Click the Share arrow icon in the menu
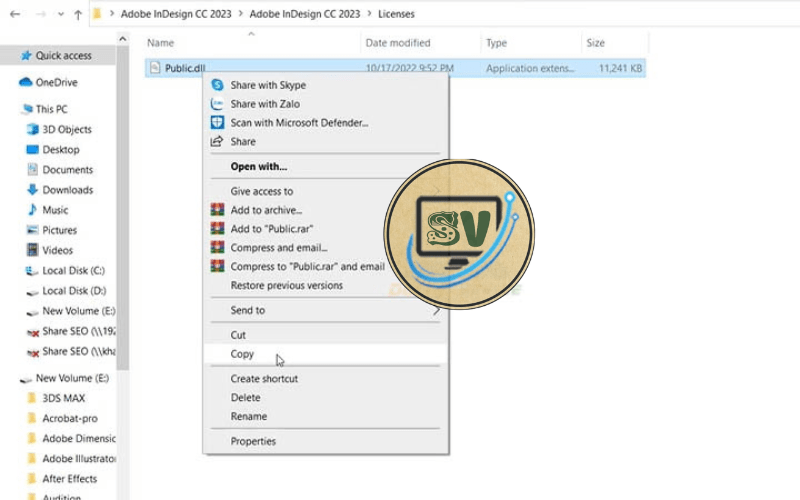800x500 pixels. [217, 141]
